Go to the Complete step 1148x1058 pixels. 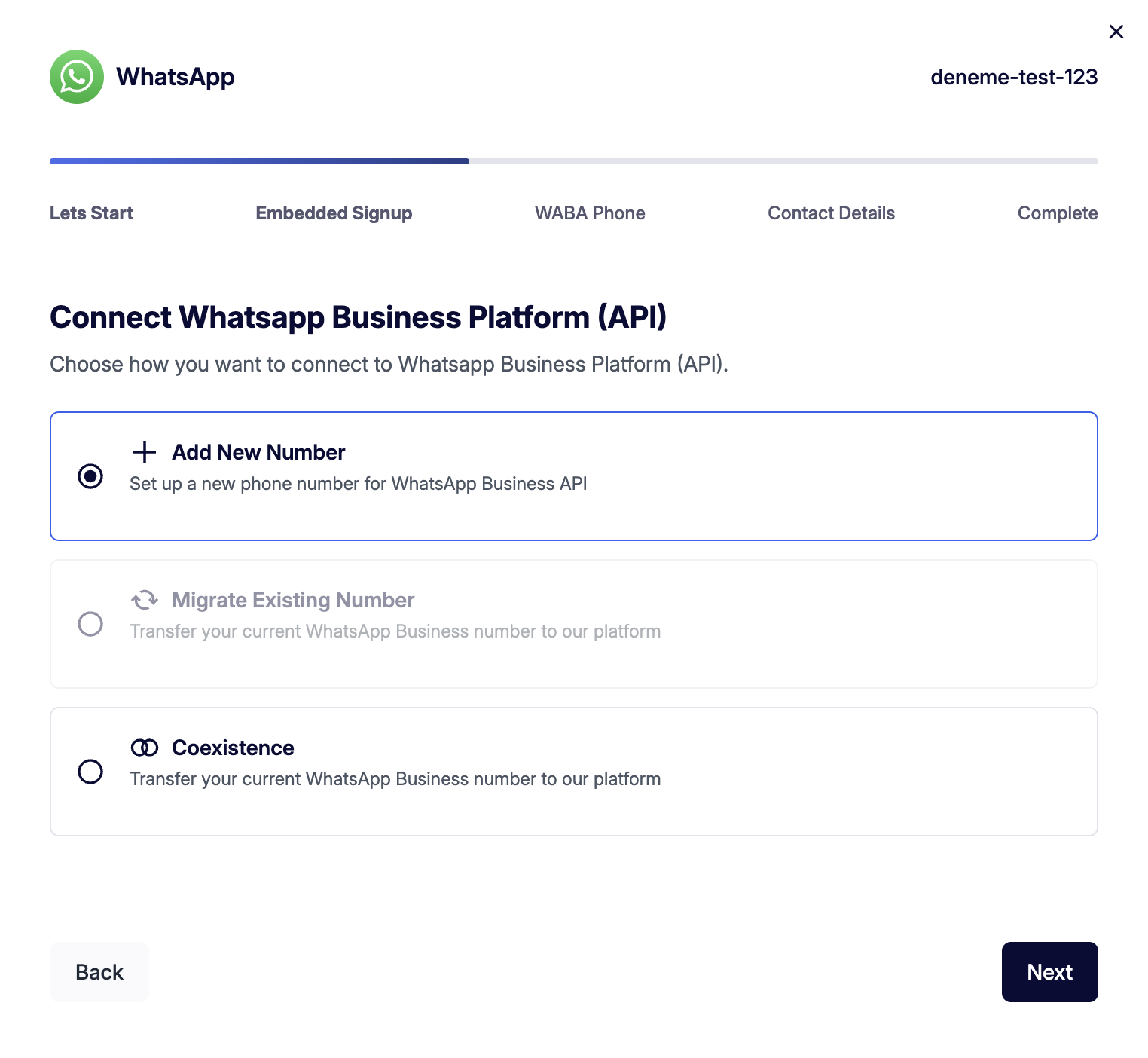pos(1058,213)
